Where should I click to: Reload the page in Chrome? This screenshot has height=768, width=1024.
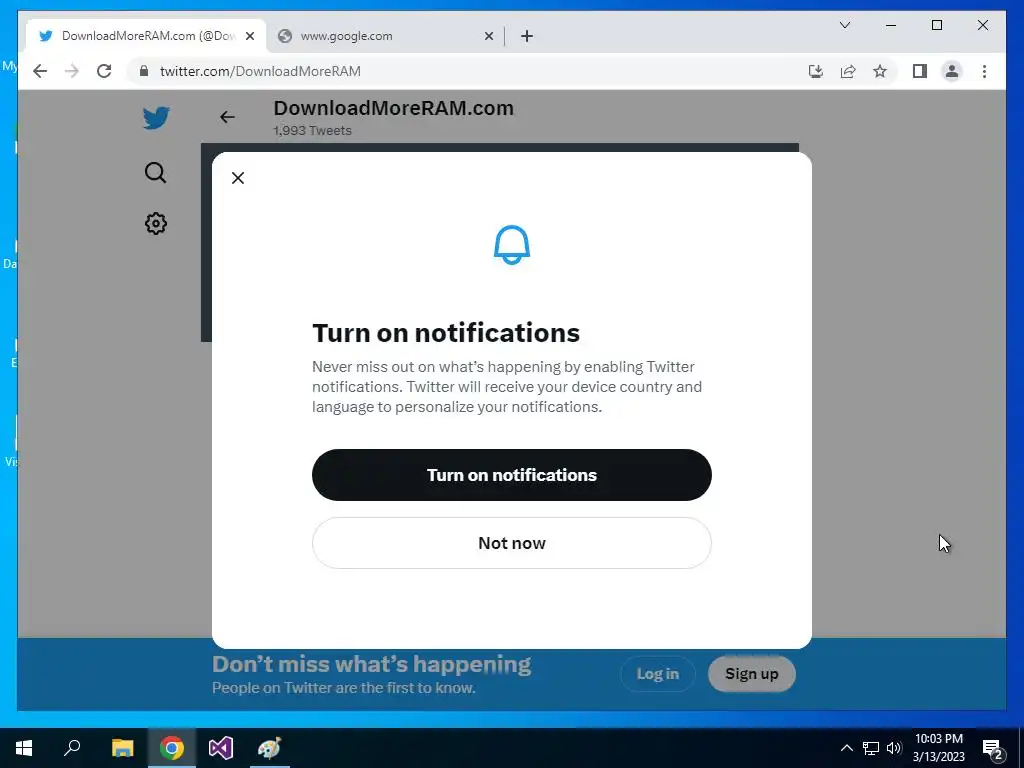(104, 71)
